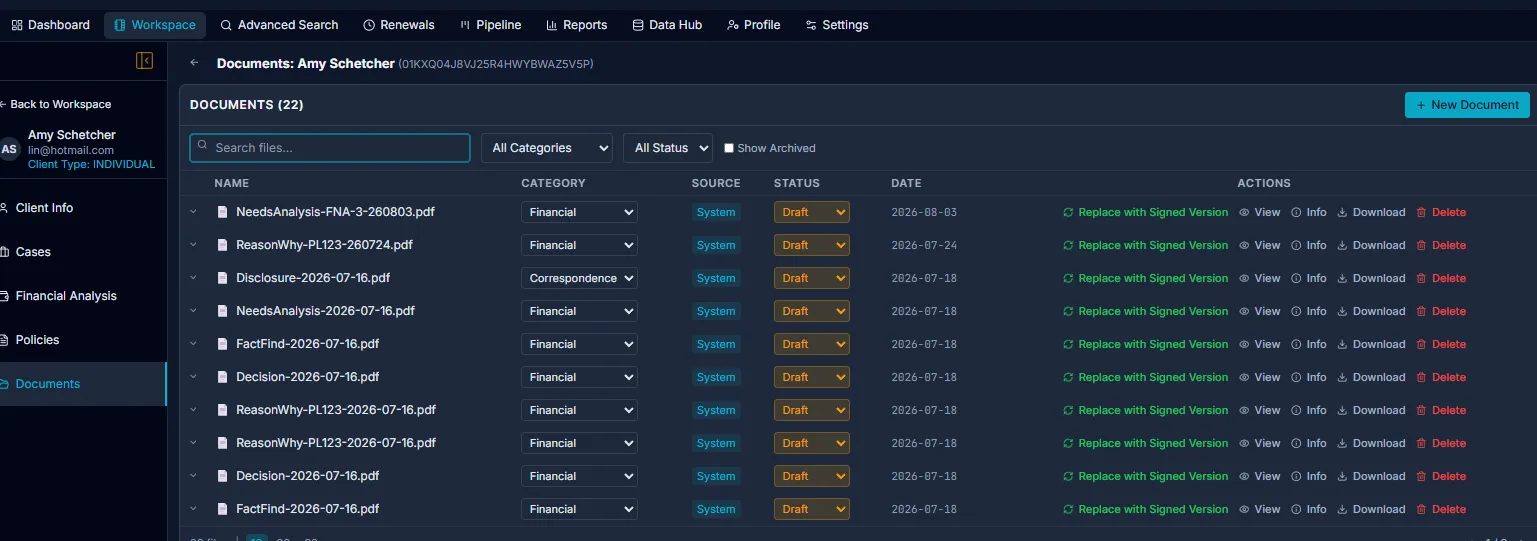
Task: Open the Profile tab
Action: pyautogui.click(x=754, y=25)
